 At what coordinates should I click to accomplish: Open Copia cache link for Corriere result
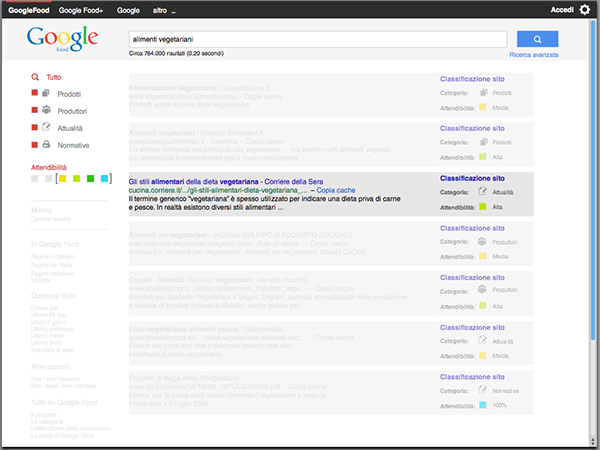click(336, 190)
